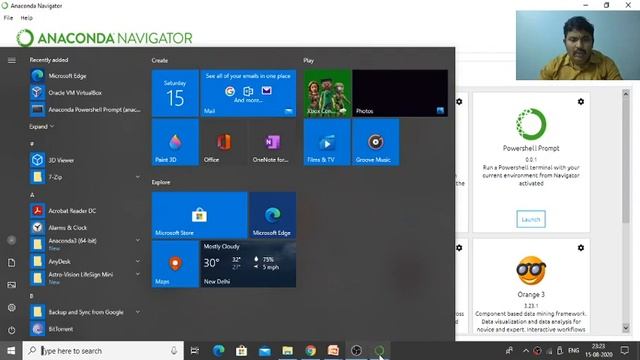Click the Orange 3 application logo

531,271
